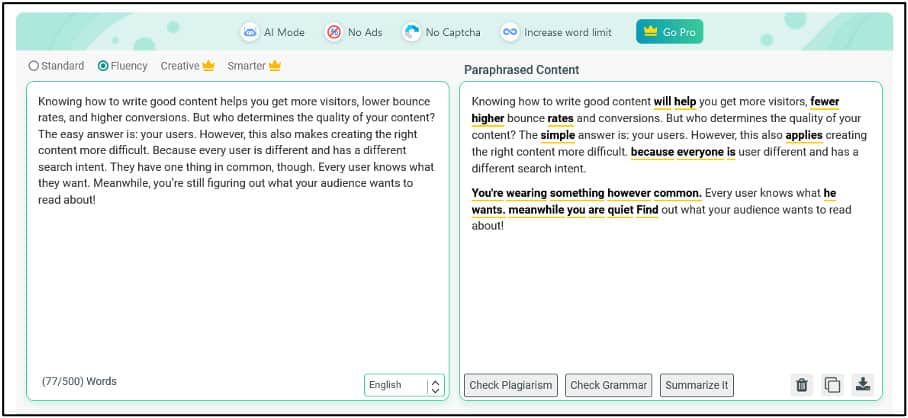This screenshot has height=418, width=908.
Task: Select the Standard mode radio button
Action: pyautogui.click(x=34, y=66)
